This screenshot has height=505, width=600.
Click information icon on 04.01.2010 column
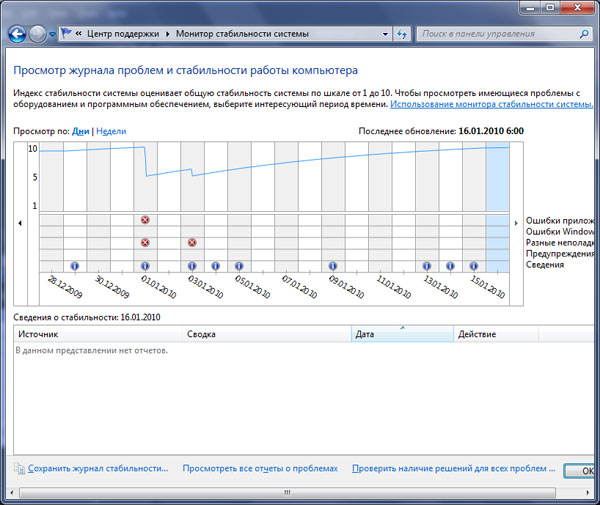pyautogui.click(x=215, y=266)
